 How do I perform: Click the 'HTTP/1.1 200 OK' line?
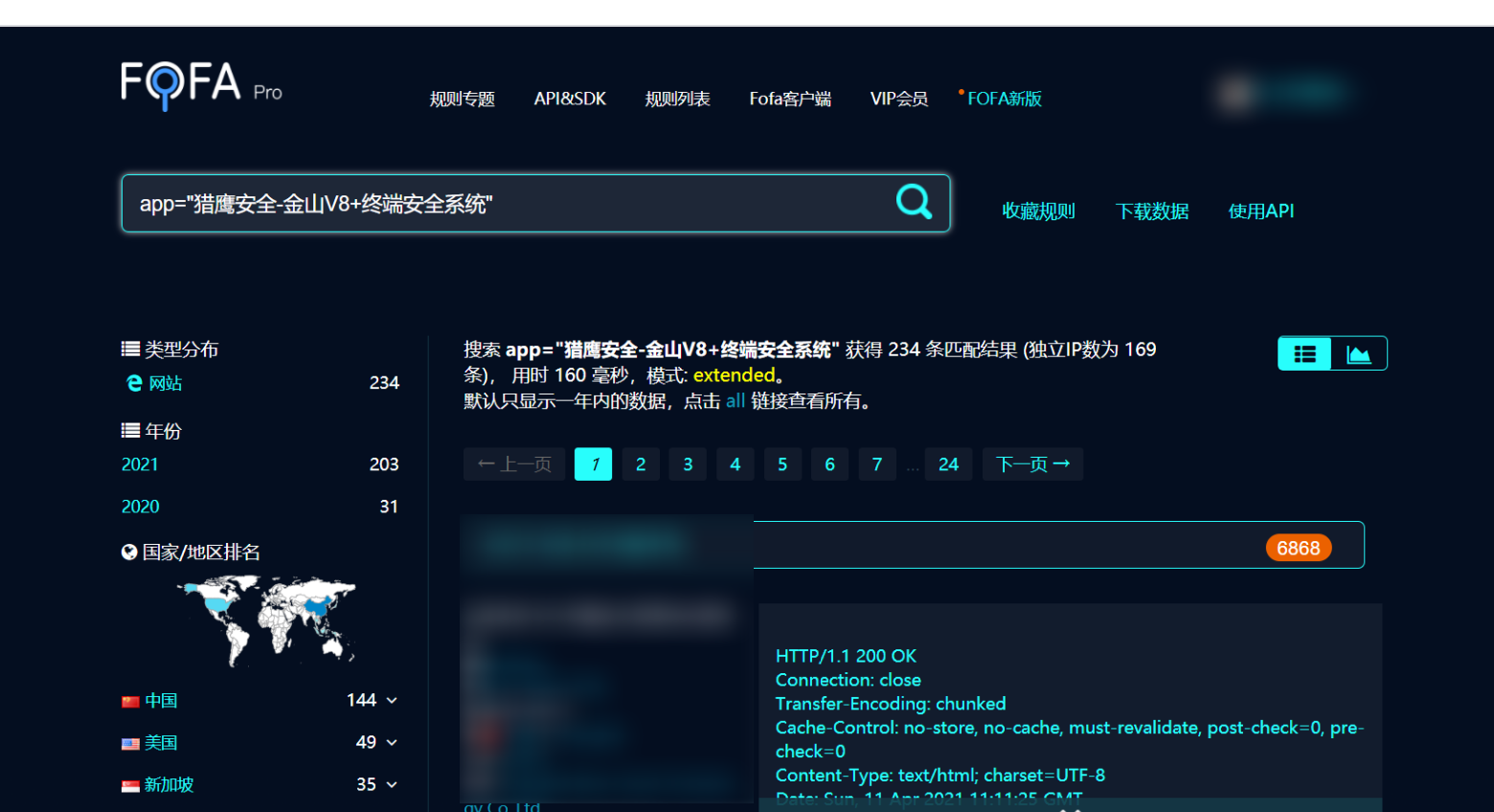[x=846, y=656]
